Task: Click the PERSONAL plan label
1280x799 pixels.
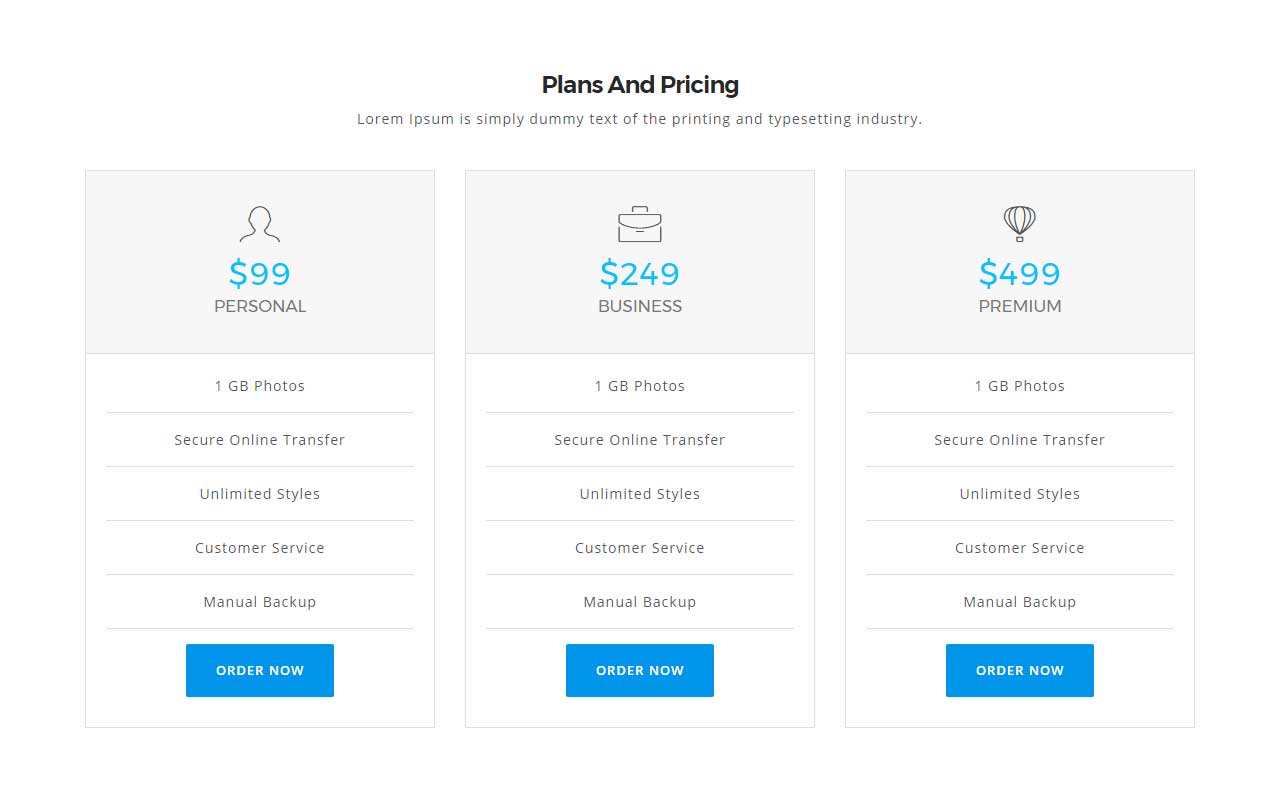Action: [260, 306]
